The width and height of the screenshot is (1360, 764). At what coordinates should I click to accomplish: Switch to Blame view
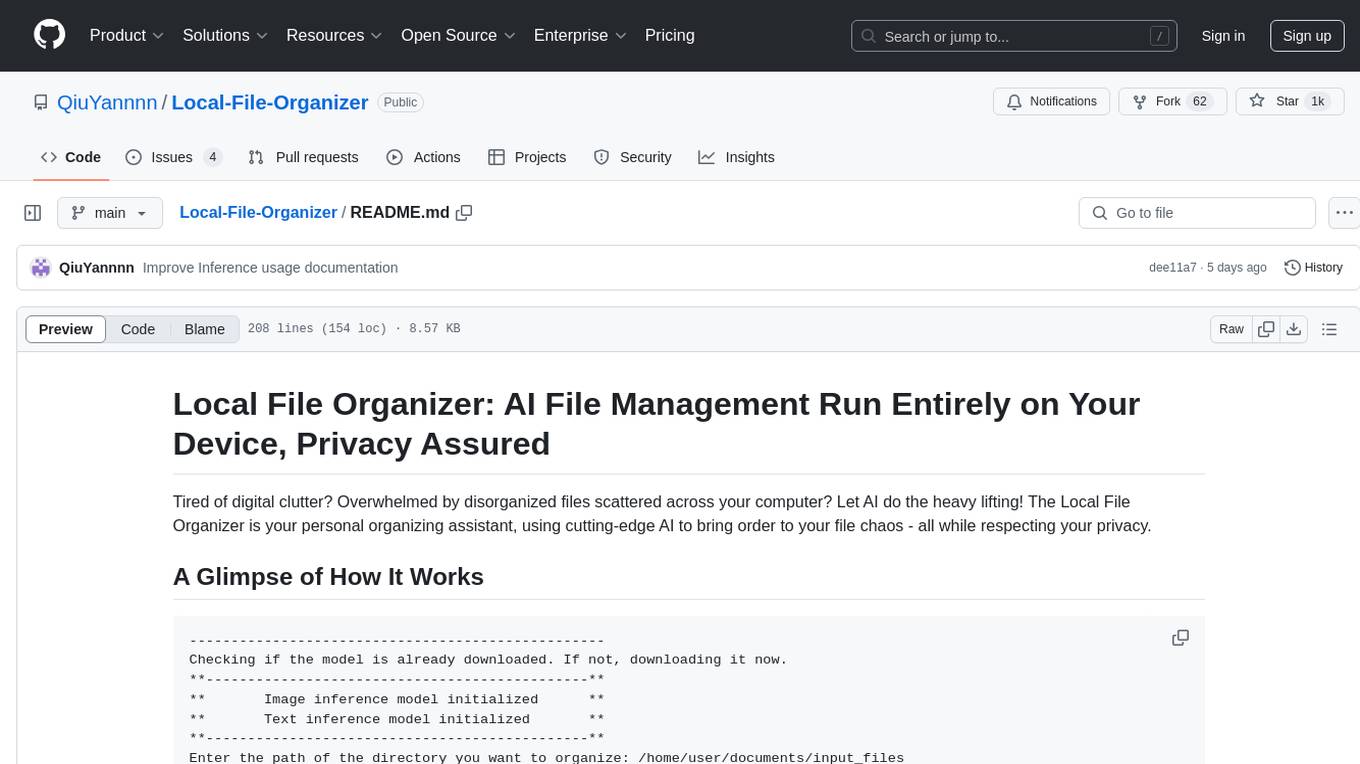(x=204, y=329)
